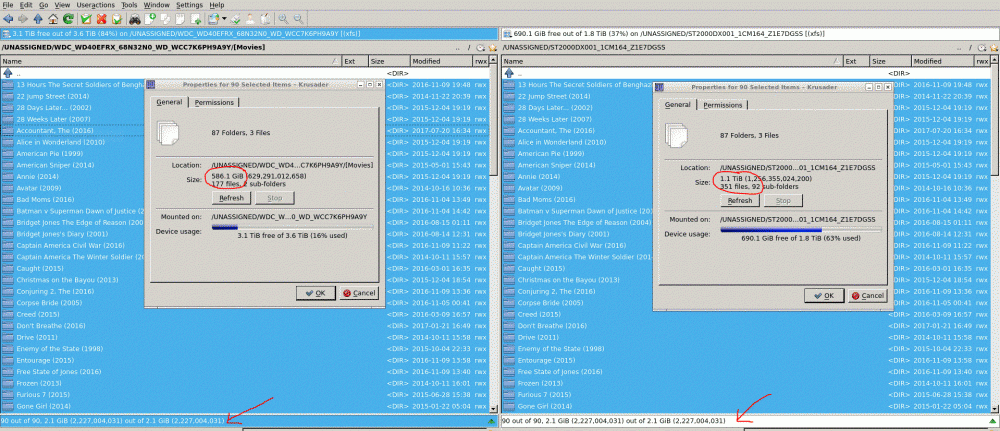The width and height of the screenshot is (1000, 431).
Task: Click the right panel bookmarks star icon
Action: (994, 47)
